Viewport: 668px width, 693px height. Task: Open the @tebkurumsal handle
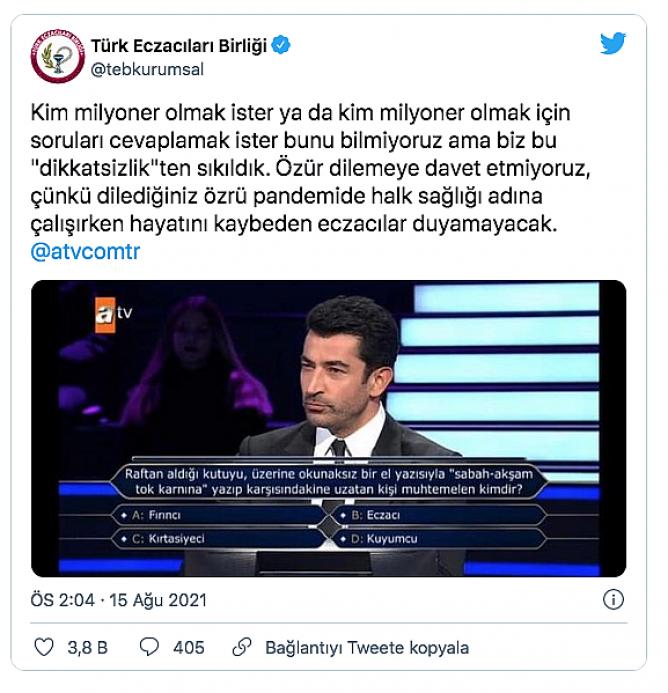[147, 69]
